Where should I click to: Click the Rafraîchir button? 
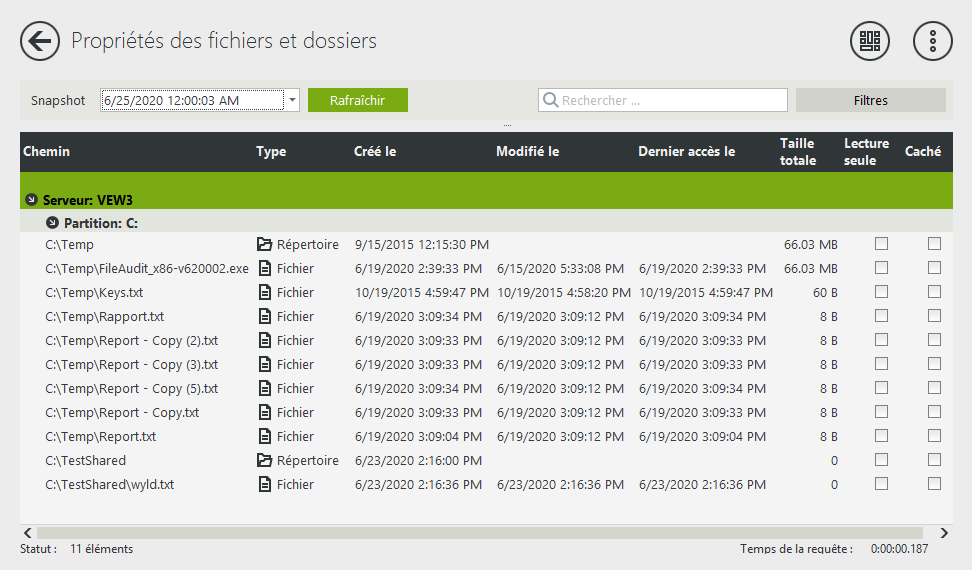coord(357,100)
